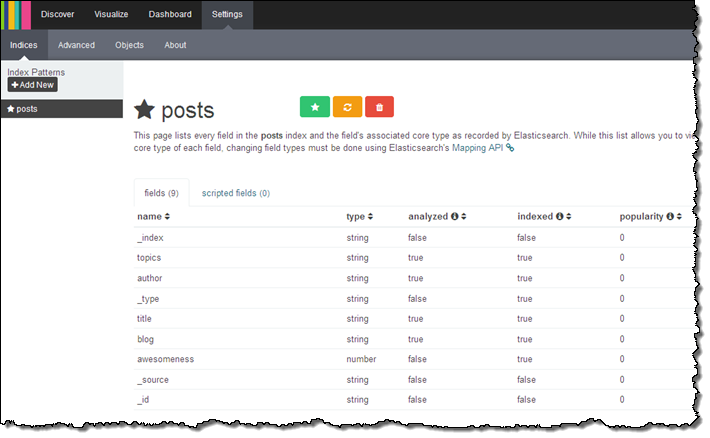Click the external link icon after Mapping API
The width and height of the screenshot is (710, 438).
click(x=510, y=148)
